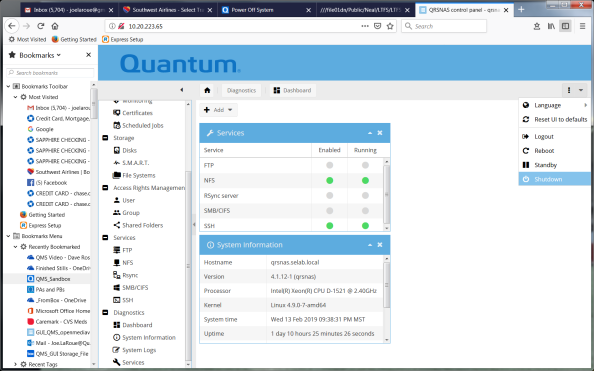Collapse the Diagnostics tree section
Screen dimensions: 594x371
[105, 313]
